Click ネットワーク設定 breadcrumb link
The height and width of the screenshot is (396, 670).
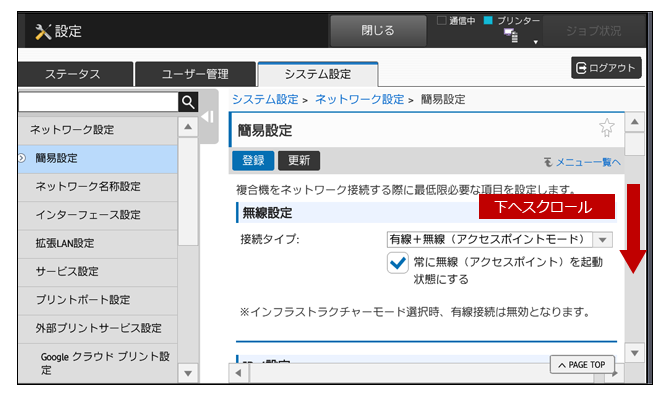tap(359, 100)
